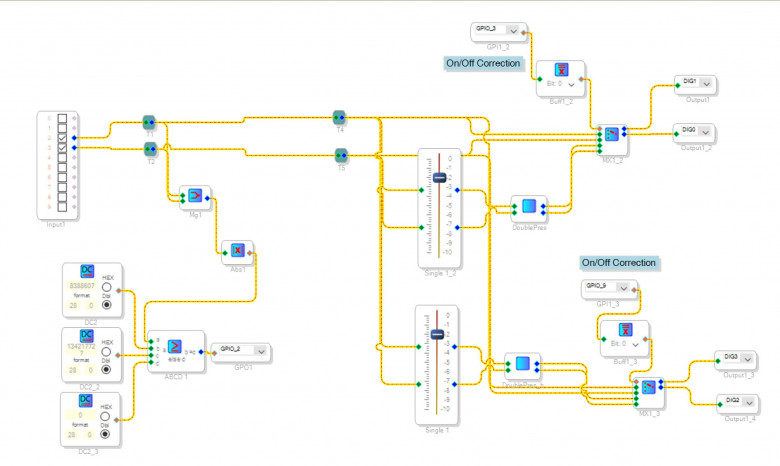Click Single 1 slider handle

437,334
